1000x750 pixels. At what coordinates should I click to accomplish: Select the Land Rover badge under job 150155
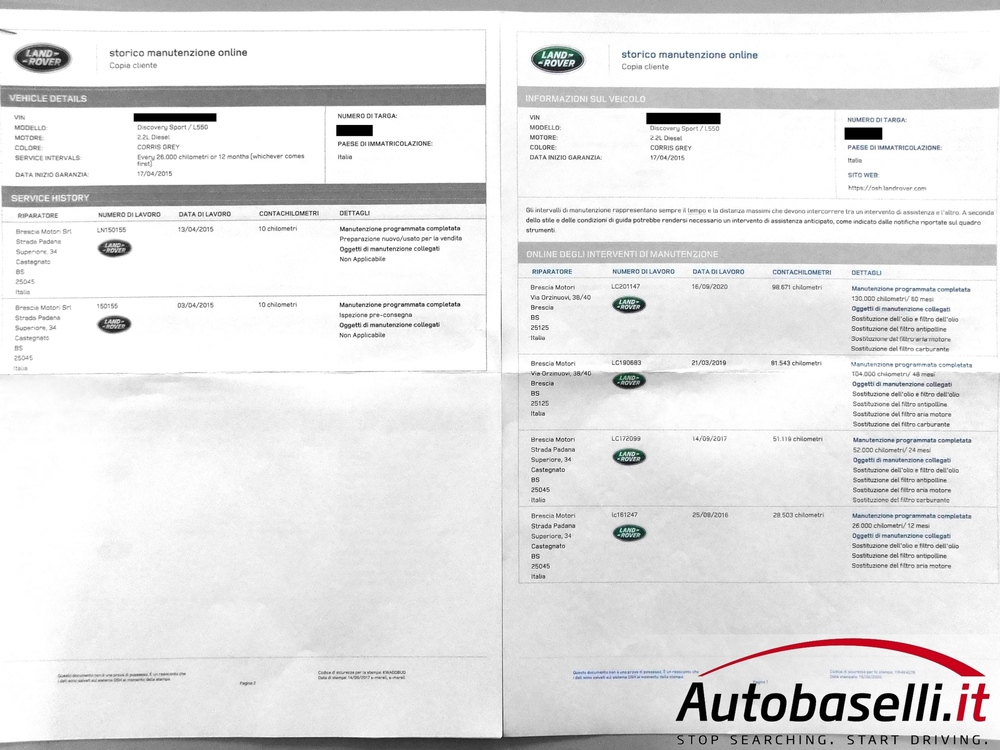point(114,325)
